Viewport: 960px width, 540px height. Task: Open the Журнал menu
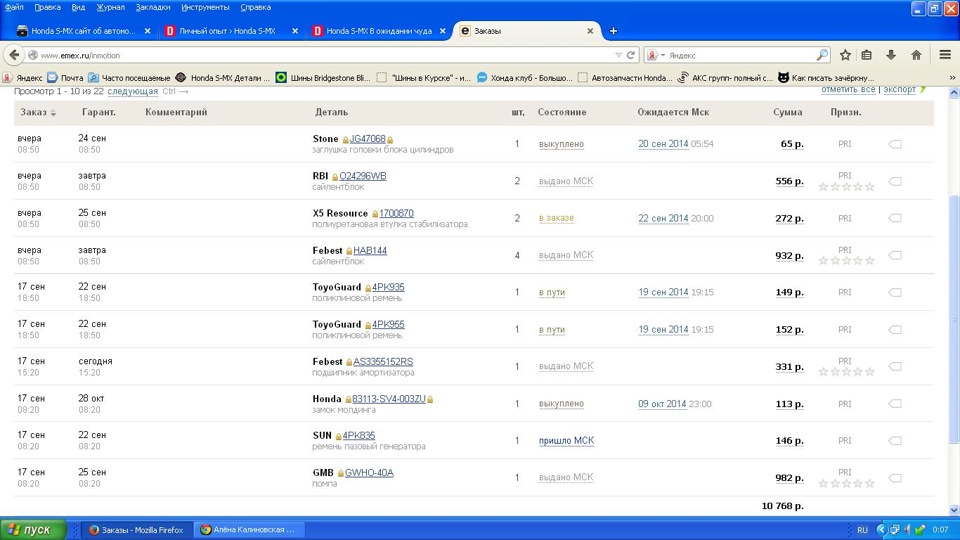coord(111,7)
